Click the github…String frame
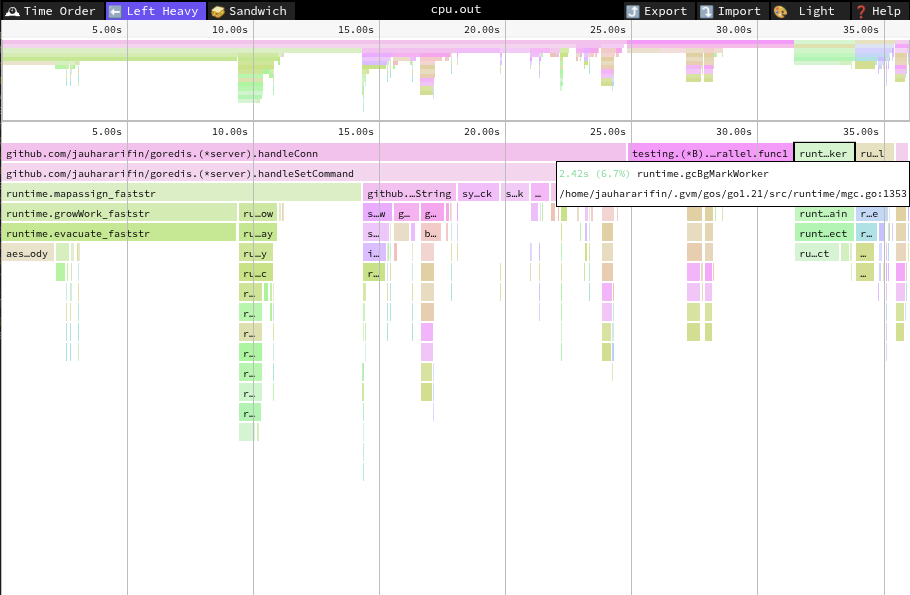This screenshot has width=910, height=595. click(408, 193)
